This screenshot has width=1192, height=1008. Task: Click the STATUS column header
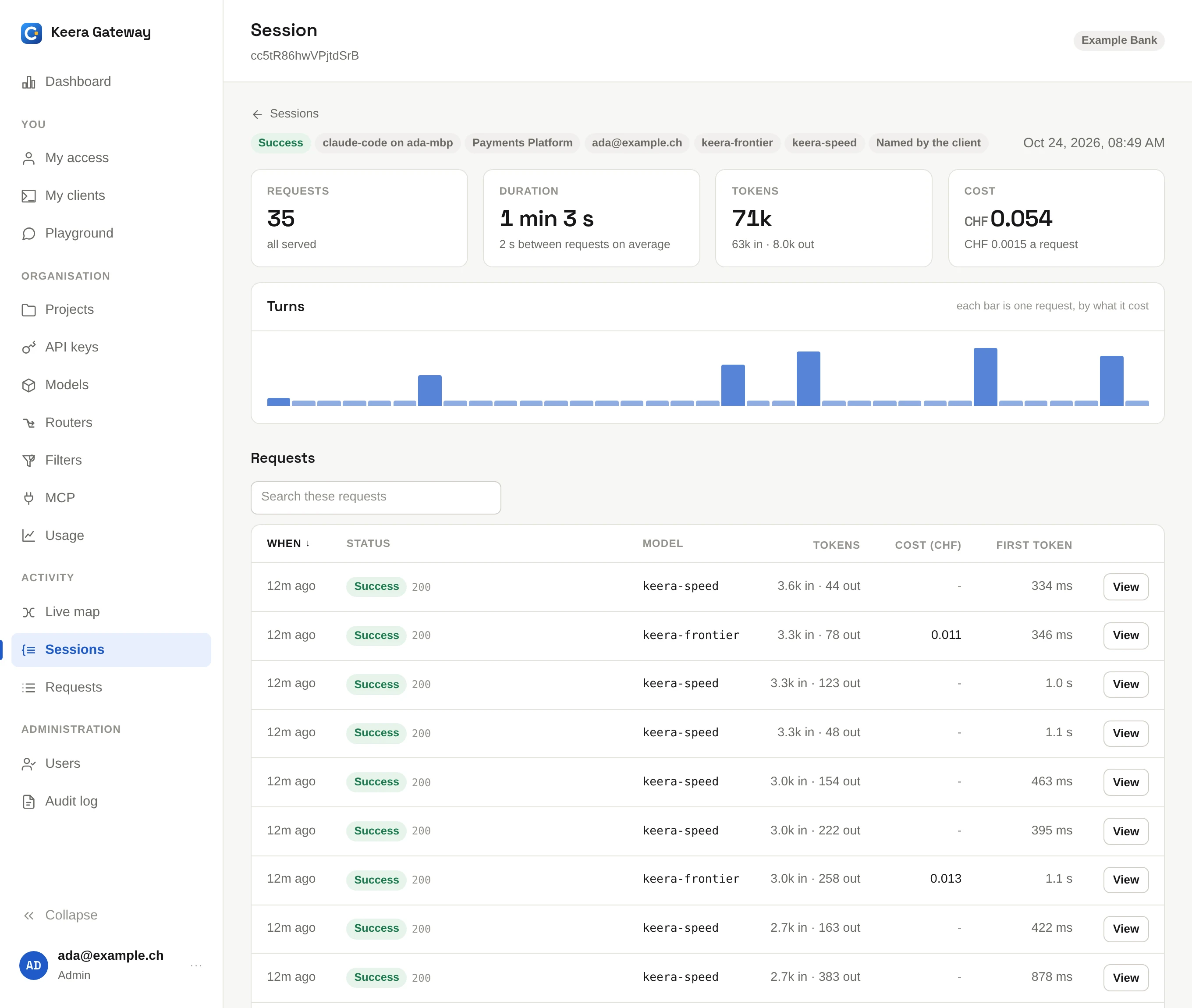[368, 543]
